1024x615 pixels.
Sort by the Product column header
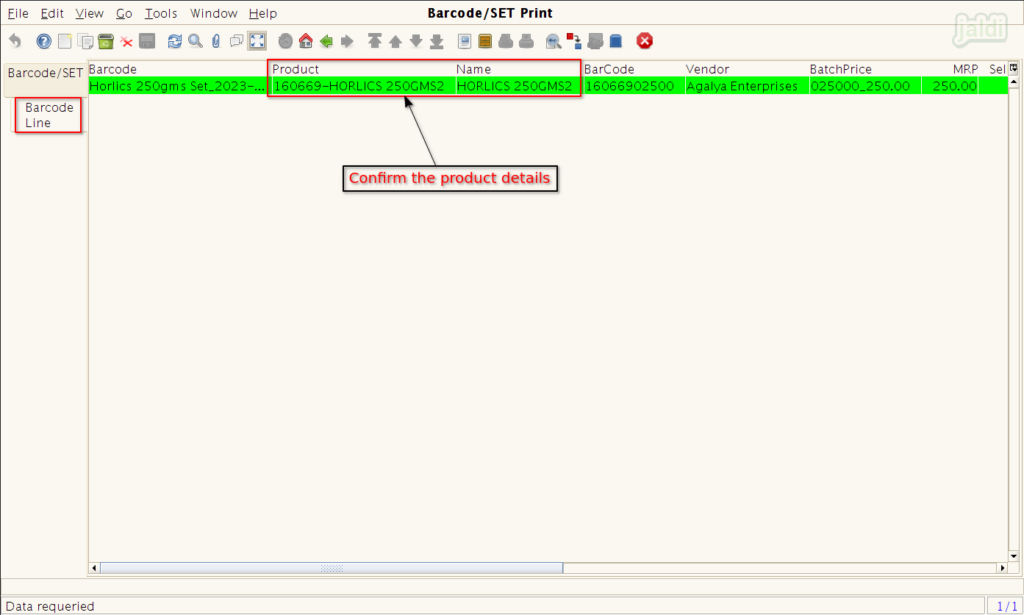(x=362, y=69)
